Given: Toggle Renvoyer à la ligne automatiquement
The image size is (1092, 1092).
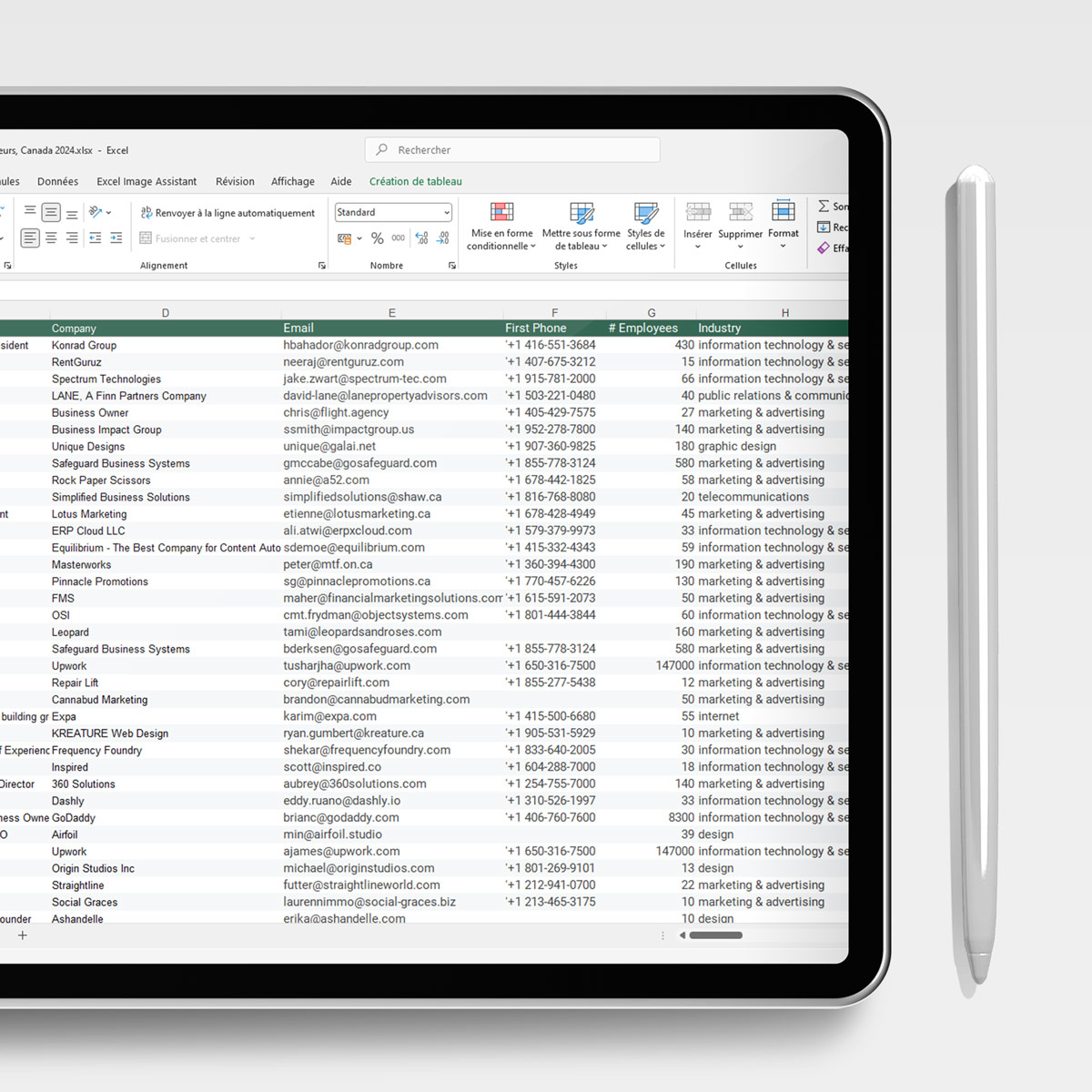Looking at the screenshot, I should [x=227, y=213].
